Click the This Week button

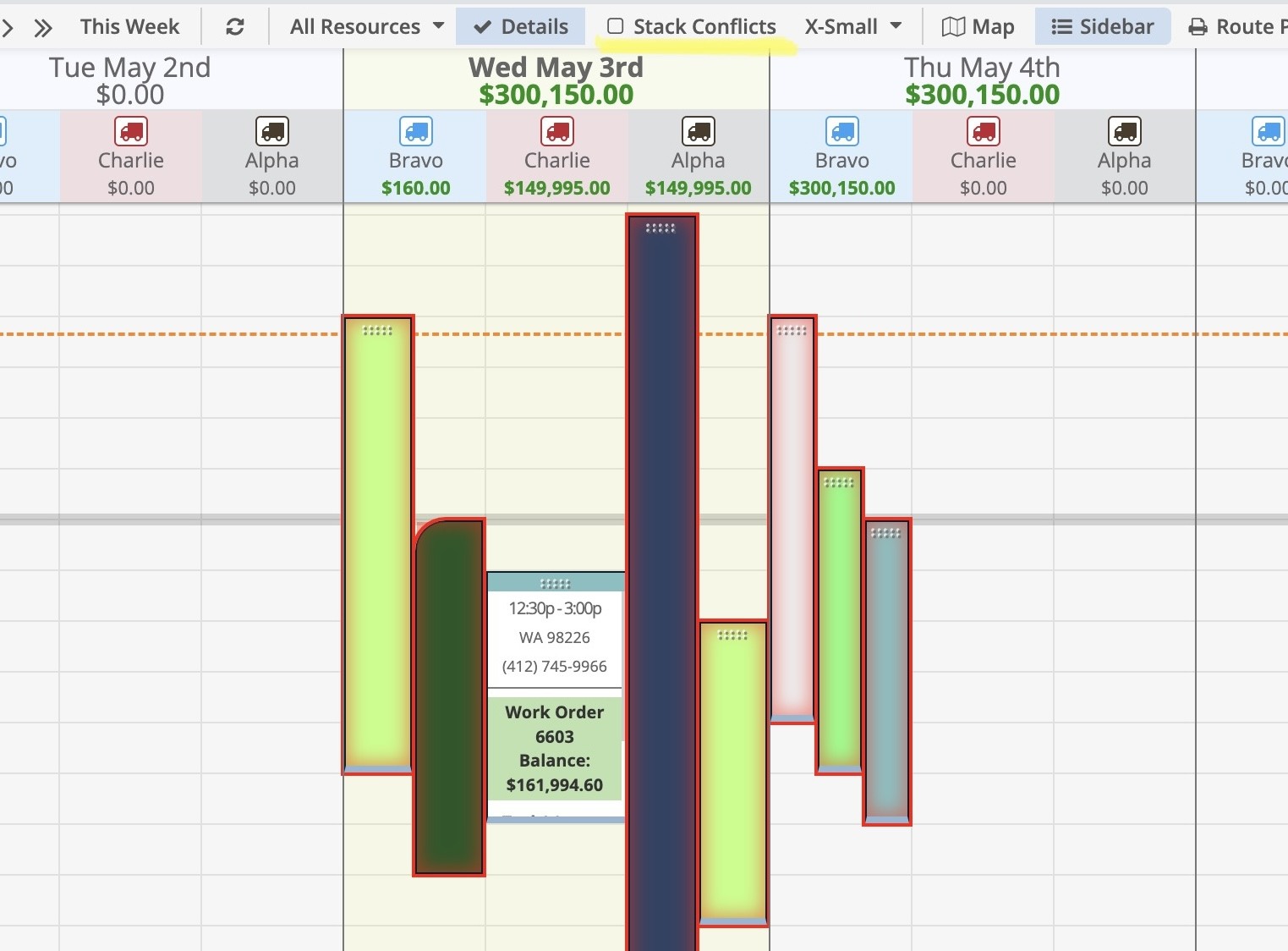click(x=129, y=27)
